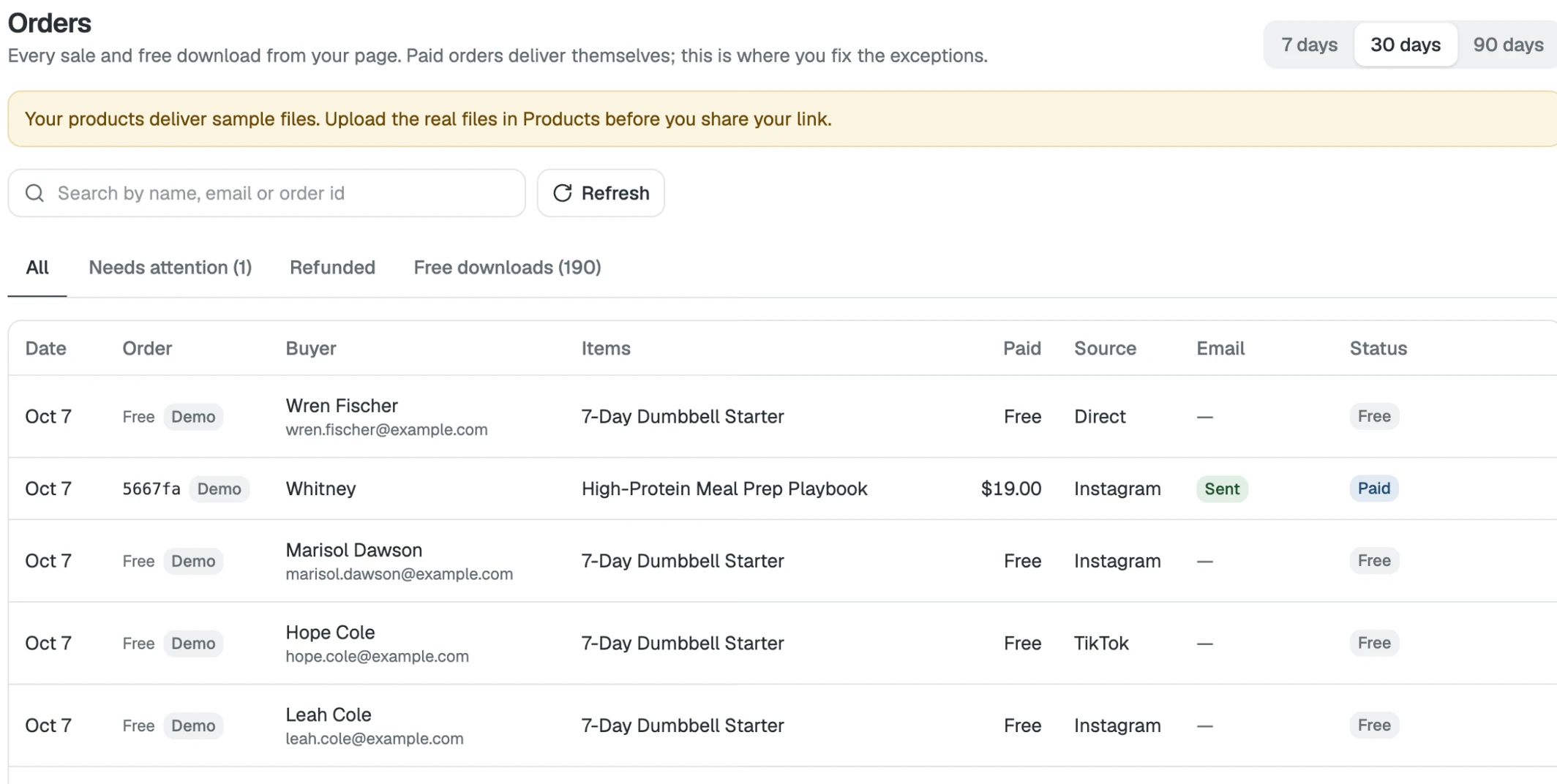Click Demo badge in Wren Fischer row
The image size is (1557, 784).
193,417
